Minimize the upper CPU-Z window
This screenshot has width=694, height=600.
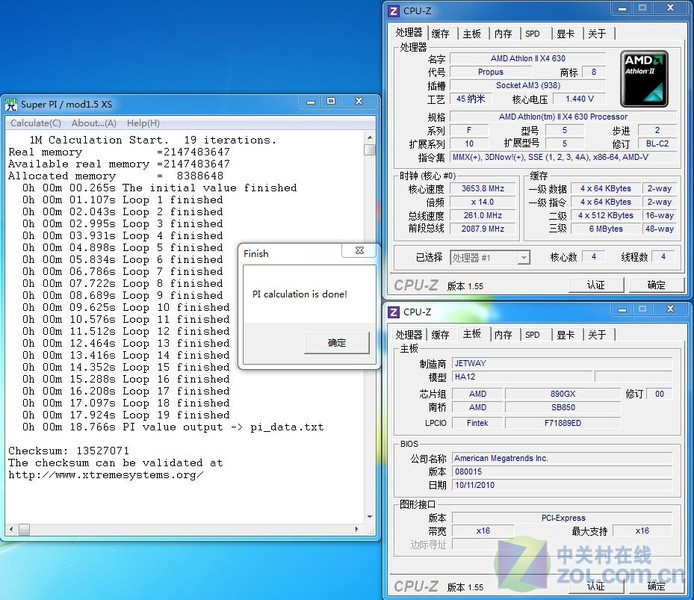(x=622, y=8)
